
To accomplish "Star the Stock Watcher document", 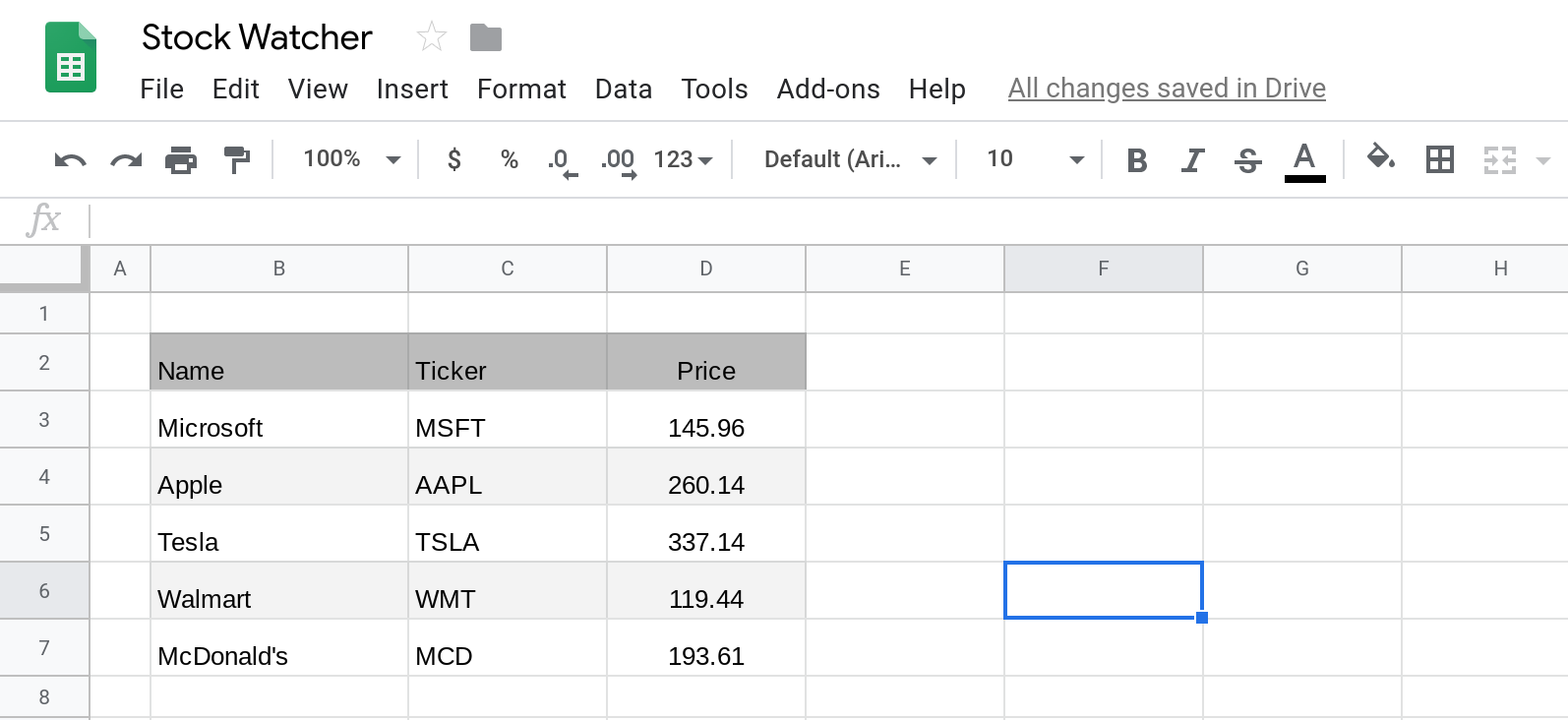I will pos(432,37).
